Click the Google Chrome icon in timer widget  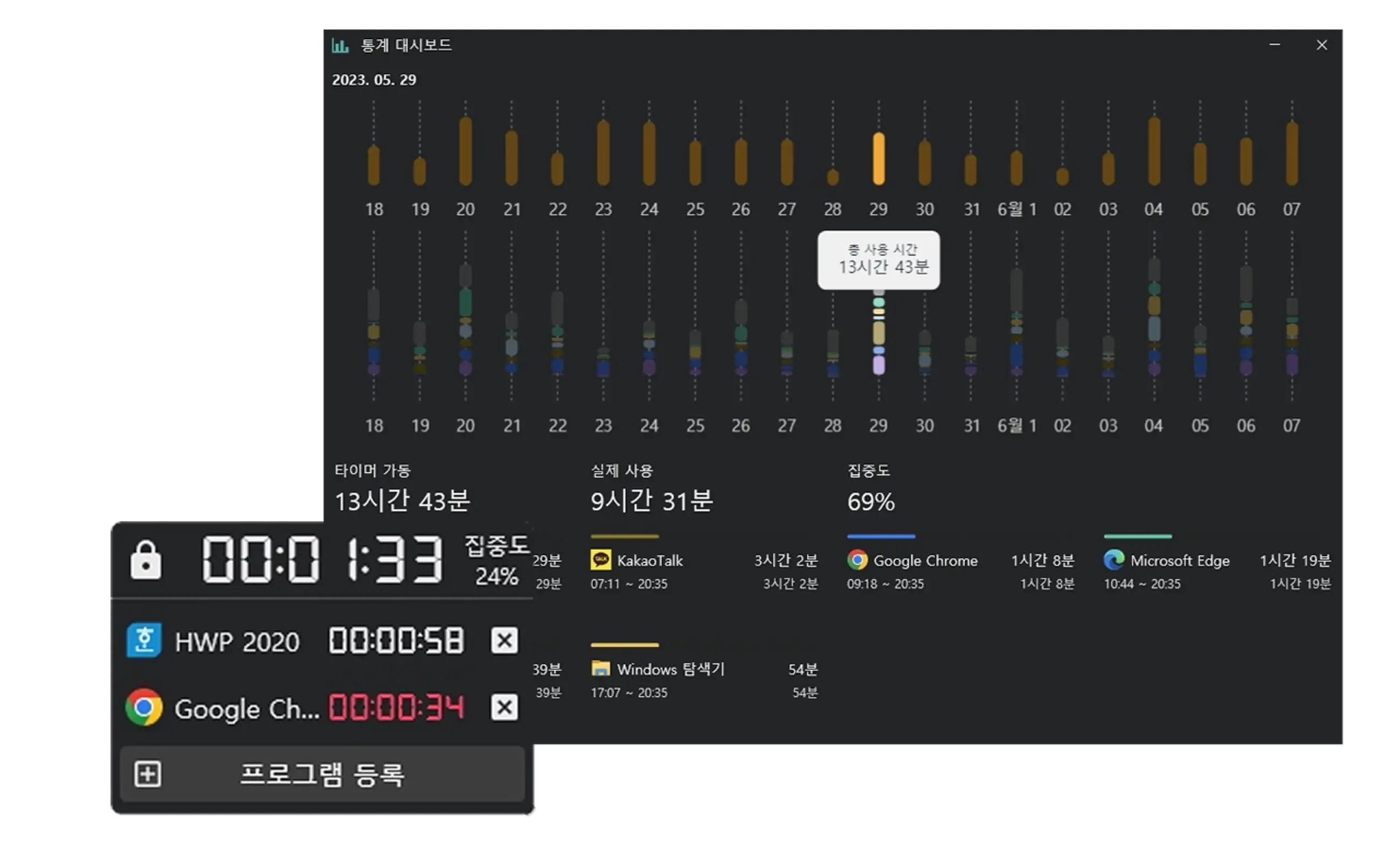tap(143, 708)
